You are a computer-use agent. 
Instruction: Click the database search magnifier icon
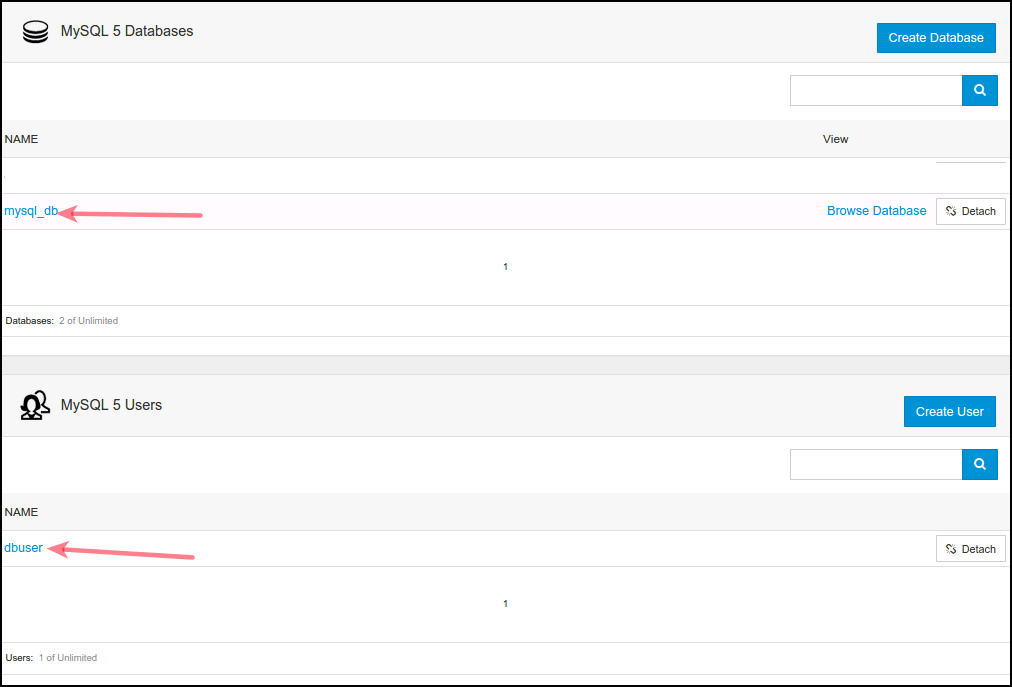click(x=978, y=90)
